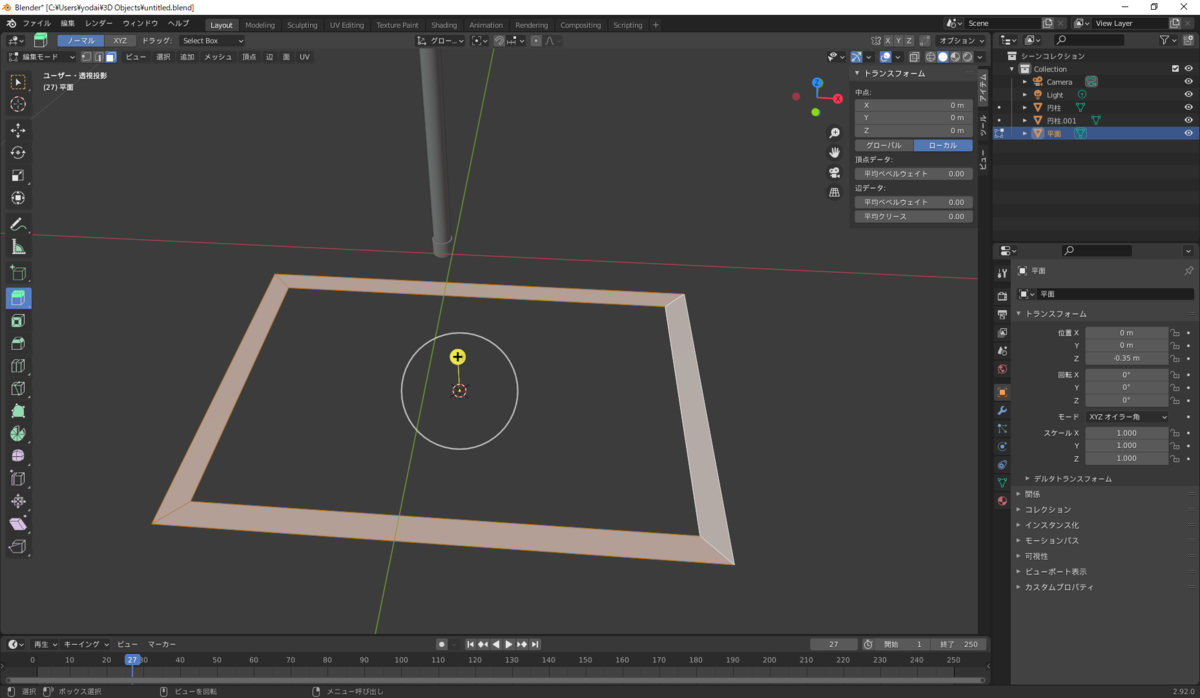
Task: Switch to wireframe viewport shading
Action: [930, 57]
